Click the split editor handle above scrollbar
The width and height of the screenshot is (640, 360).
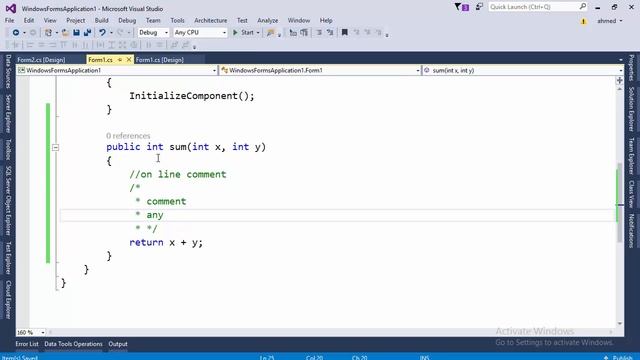tap(620, 80)
